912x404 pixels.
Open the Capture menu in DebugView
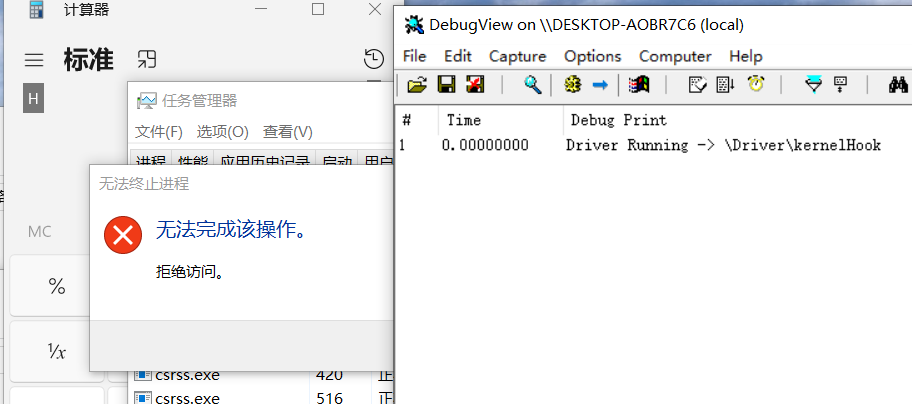518,56
